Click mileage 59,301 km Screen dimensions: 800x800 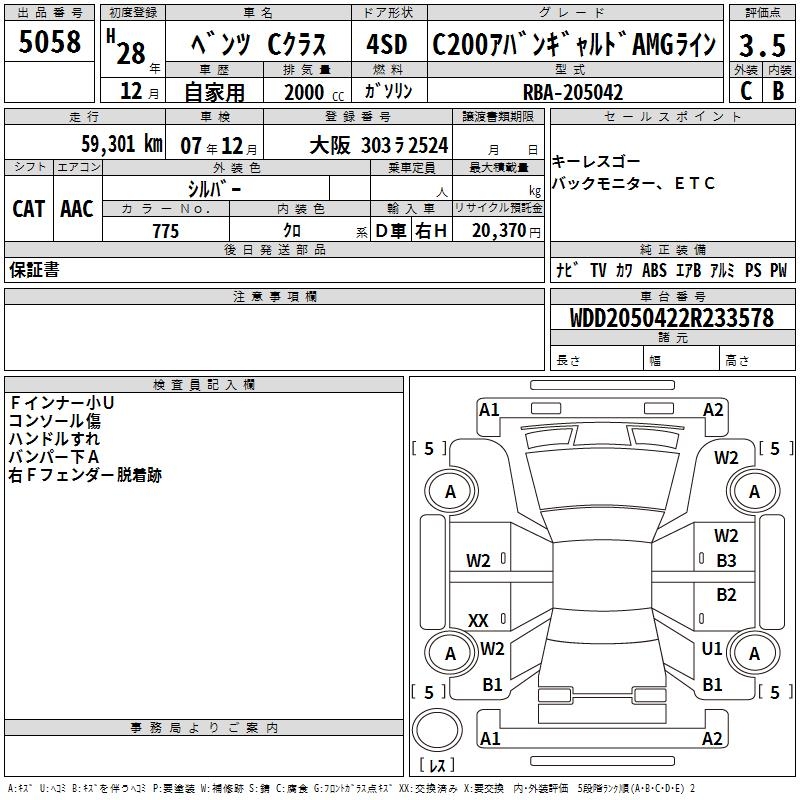coord(122,144)
